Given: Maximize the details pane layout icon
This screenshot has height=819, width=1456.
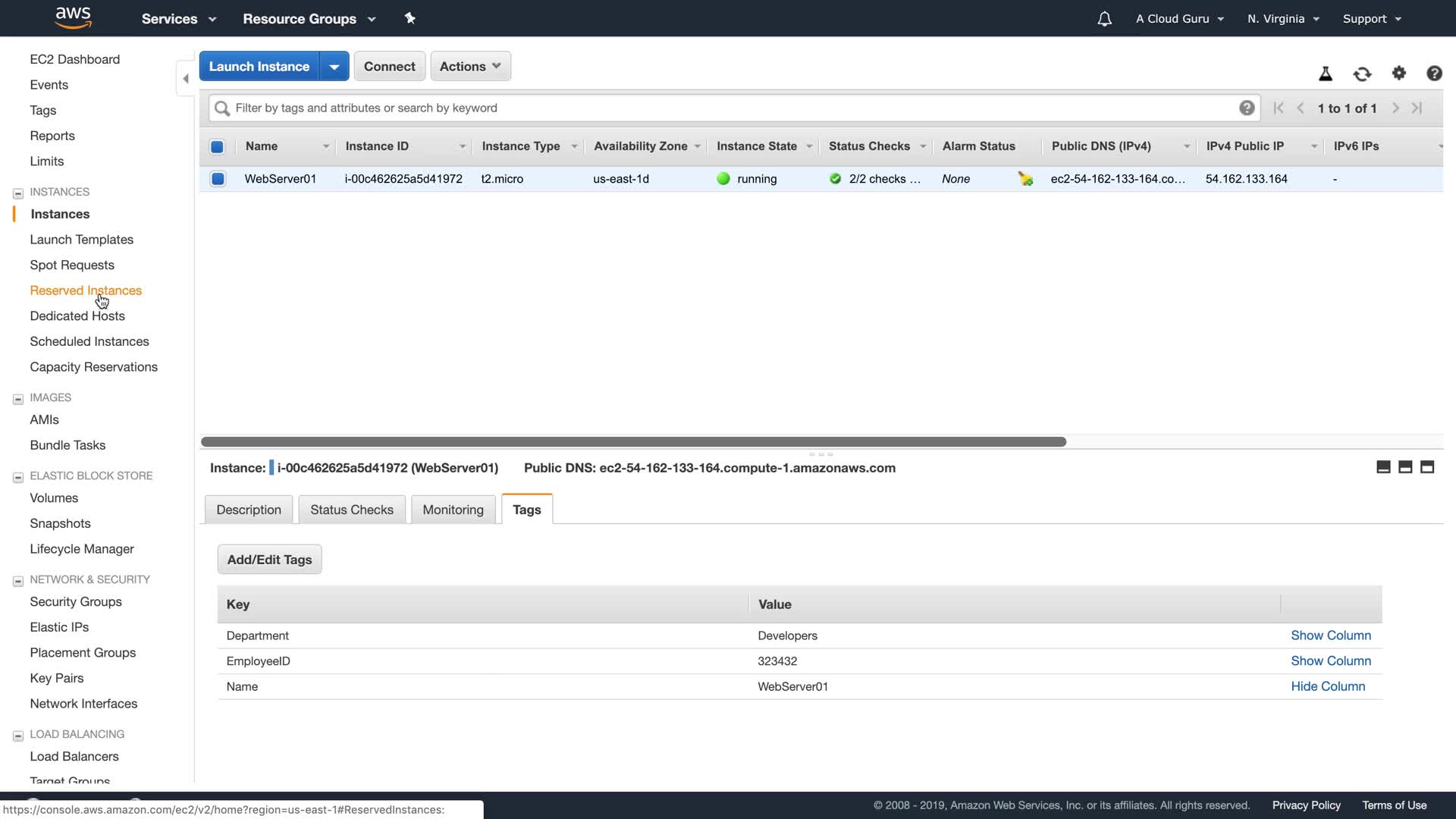Looking at the screenshot, I should click(x=1427, y=467).
